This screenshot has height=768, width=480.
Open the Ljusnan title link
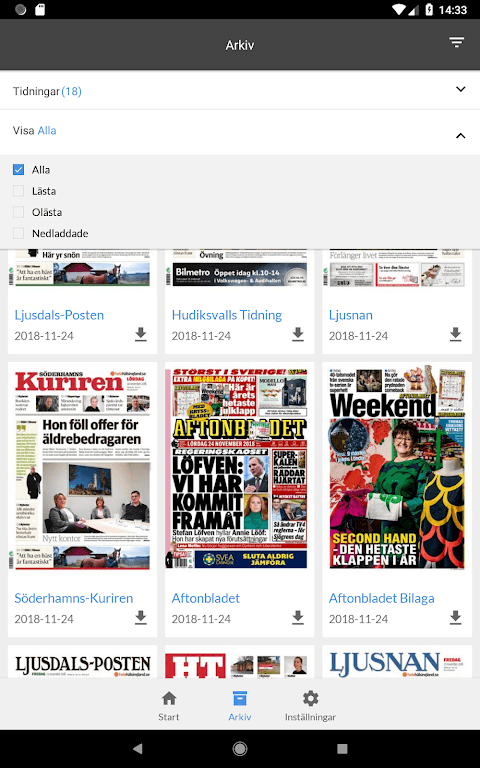tap(351, 315)
